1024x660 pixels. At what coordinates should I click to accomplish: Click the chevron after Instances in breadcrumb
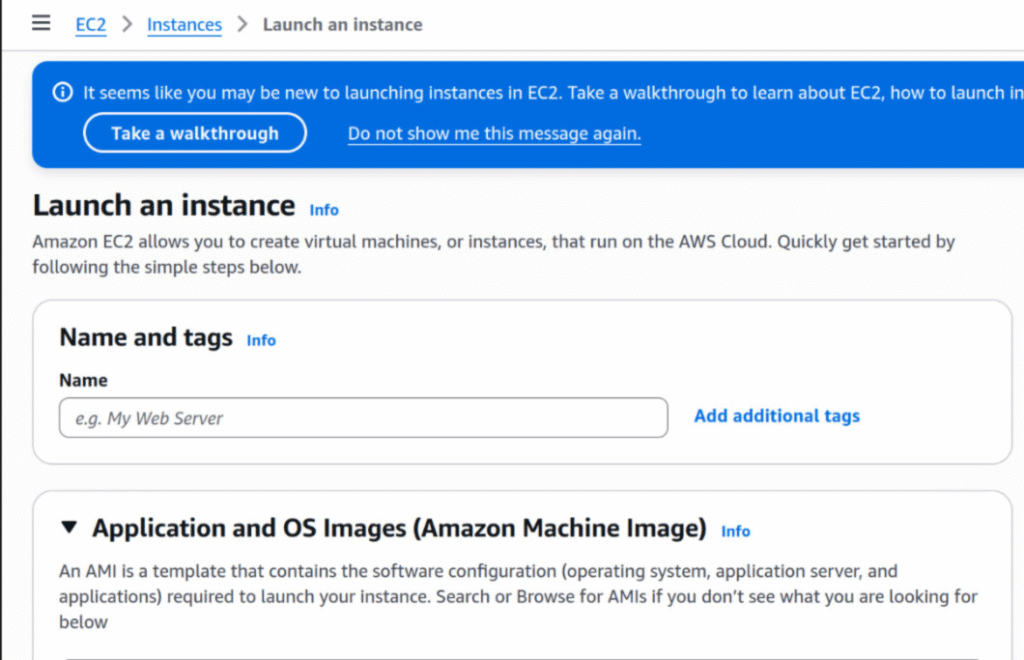(x=242, y=24)
